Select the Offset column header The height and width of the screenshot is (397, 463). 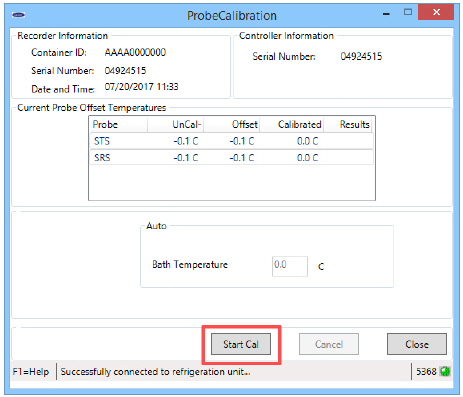(232, 124)
